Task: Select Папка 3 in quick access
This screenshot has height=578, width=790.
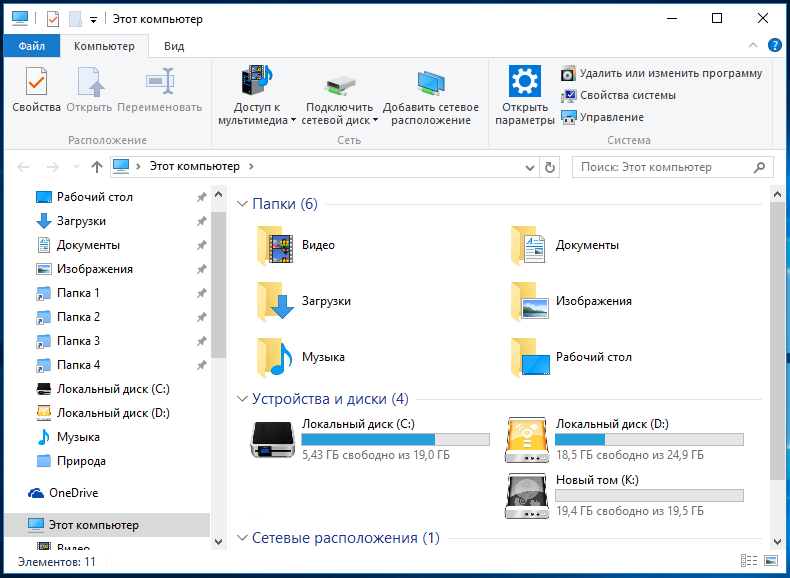Action: 68,341
